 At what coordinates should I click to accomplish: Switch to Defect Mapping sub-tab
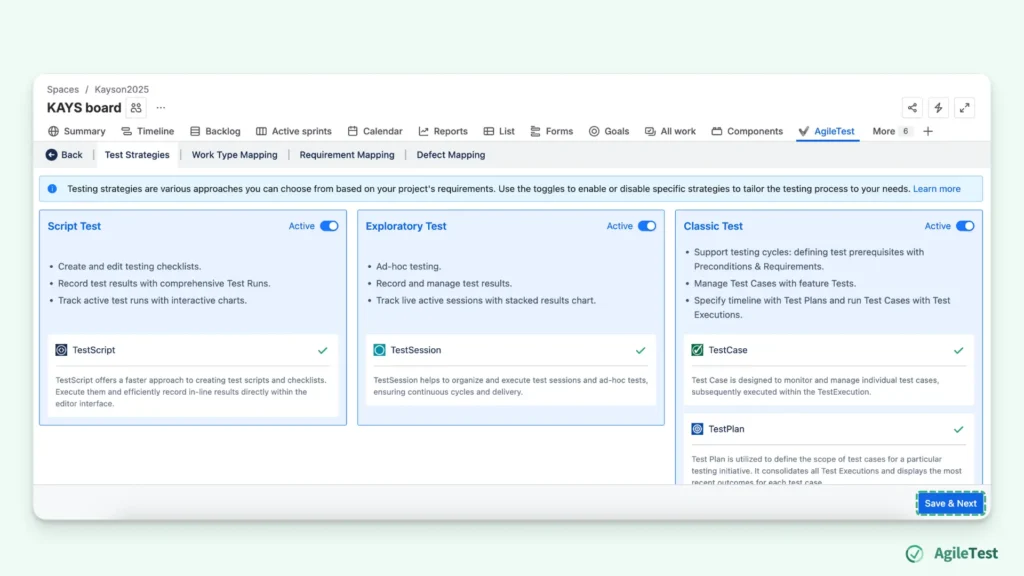coord(451,155)
